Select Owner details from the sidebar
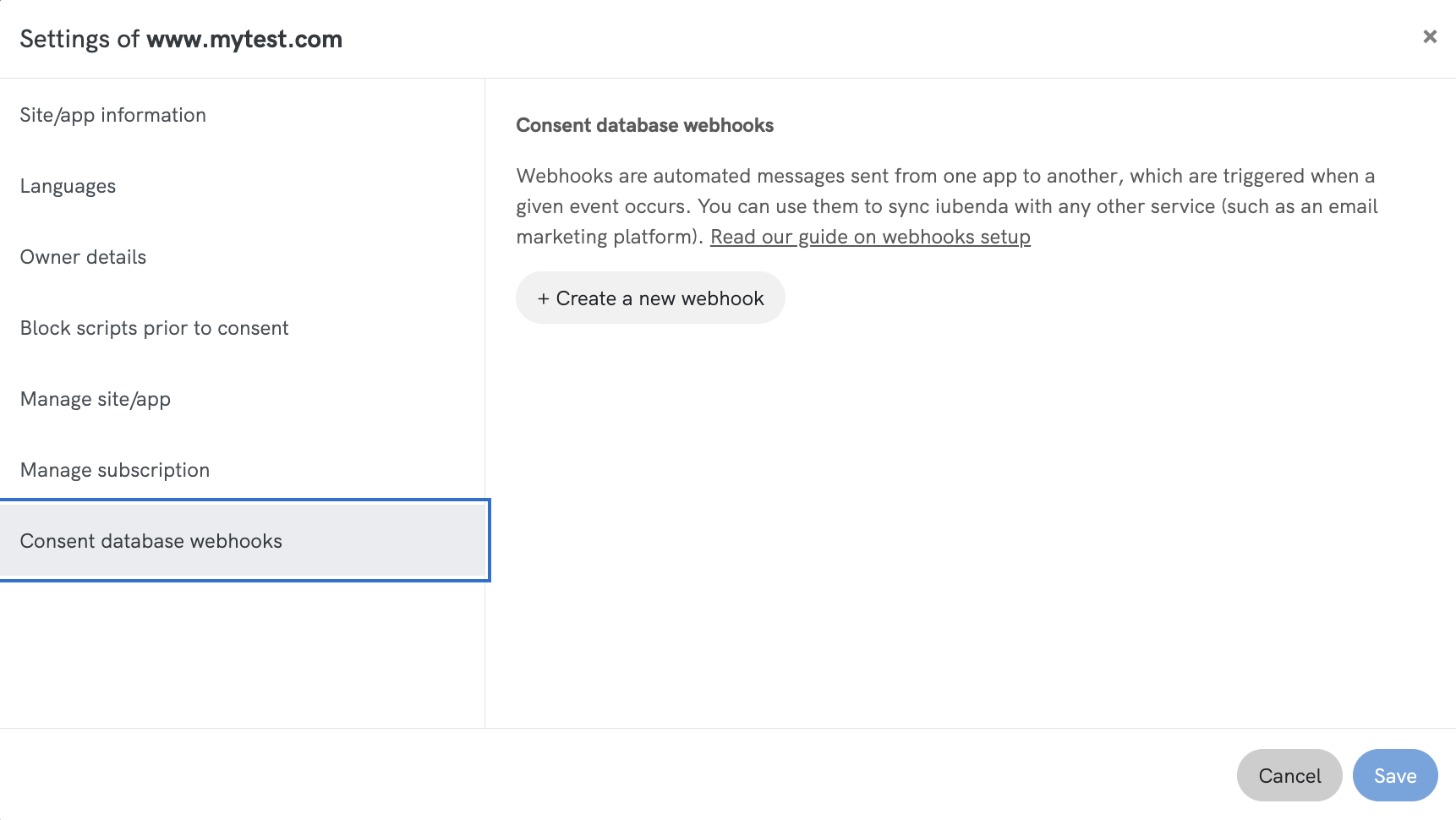This screenshot has height=820, width=1456. [83, 257]
